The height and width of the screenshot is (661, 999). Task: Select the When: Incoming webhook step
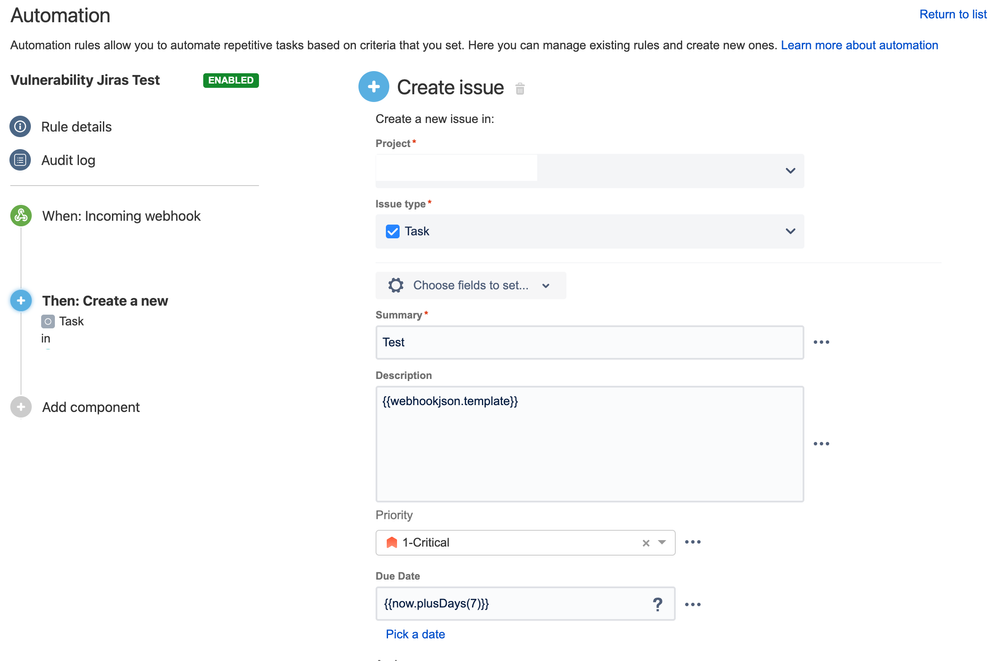pos(121,216)
